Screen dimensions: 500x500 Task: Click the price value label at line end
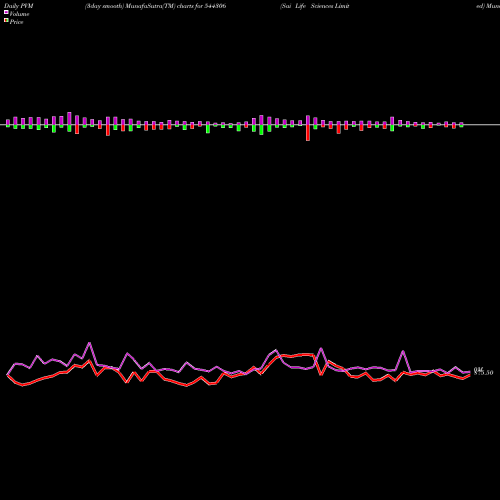484,373
